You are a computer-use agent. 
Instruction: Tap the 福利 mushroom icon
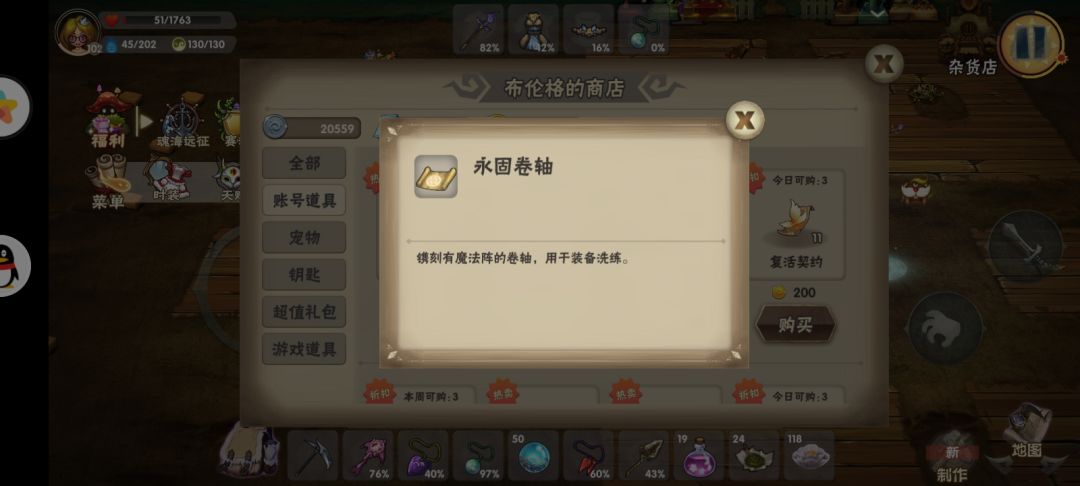pyautogui.click(x=108, y=118)
